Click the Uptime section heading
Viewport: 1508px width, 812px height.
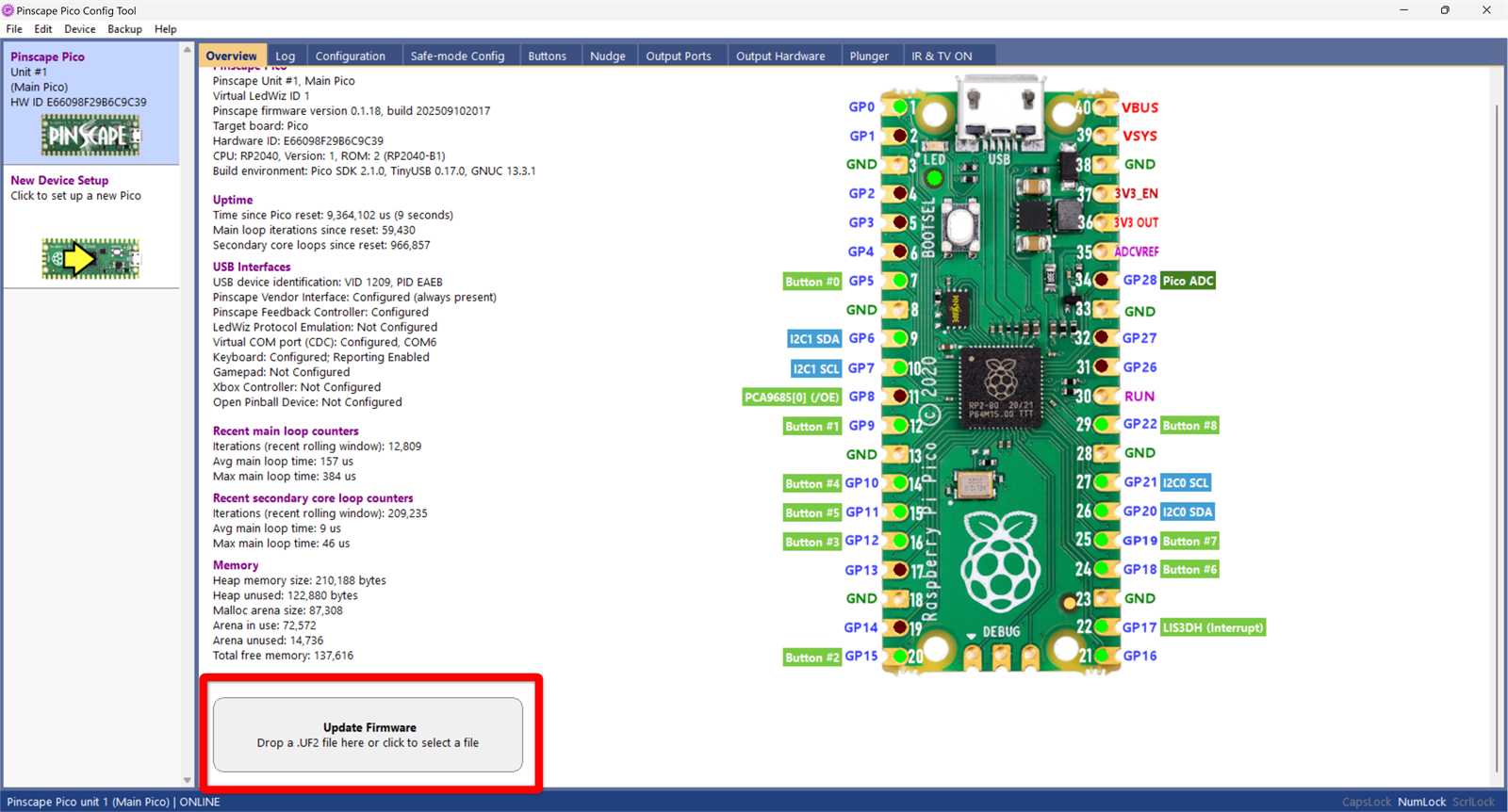[233, 200]
